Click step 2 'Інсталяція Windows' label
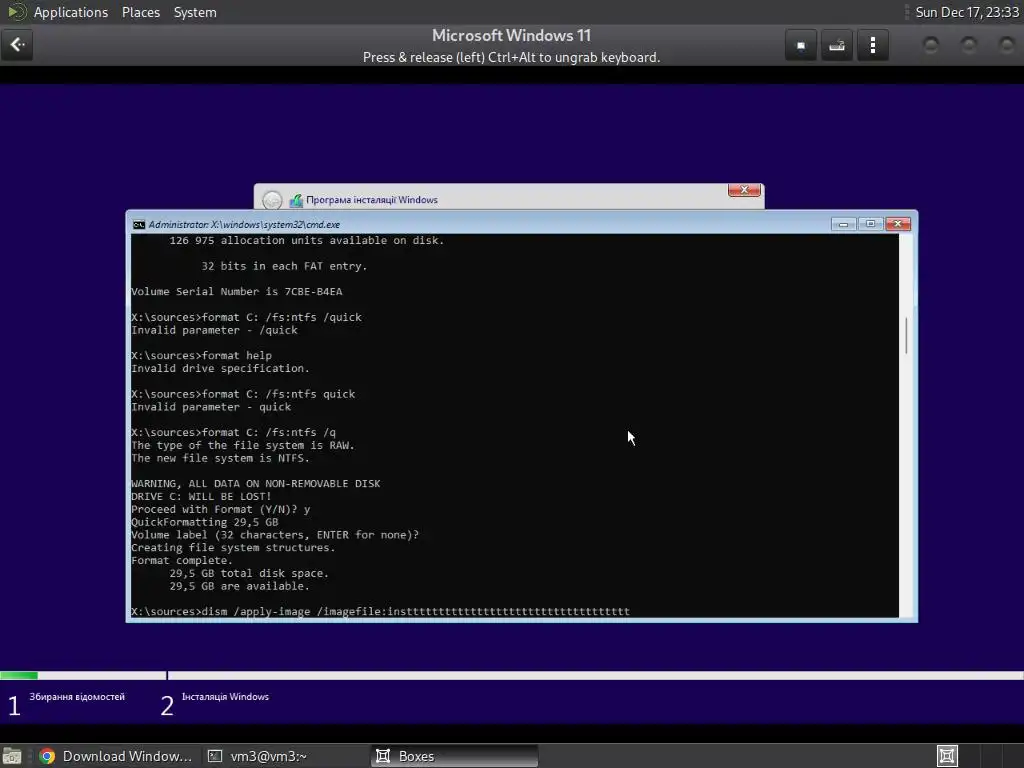The height and width of the screenshot is (768, 1024). pos(225,697)
